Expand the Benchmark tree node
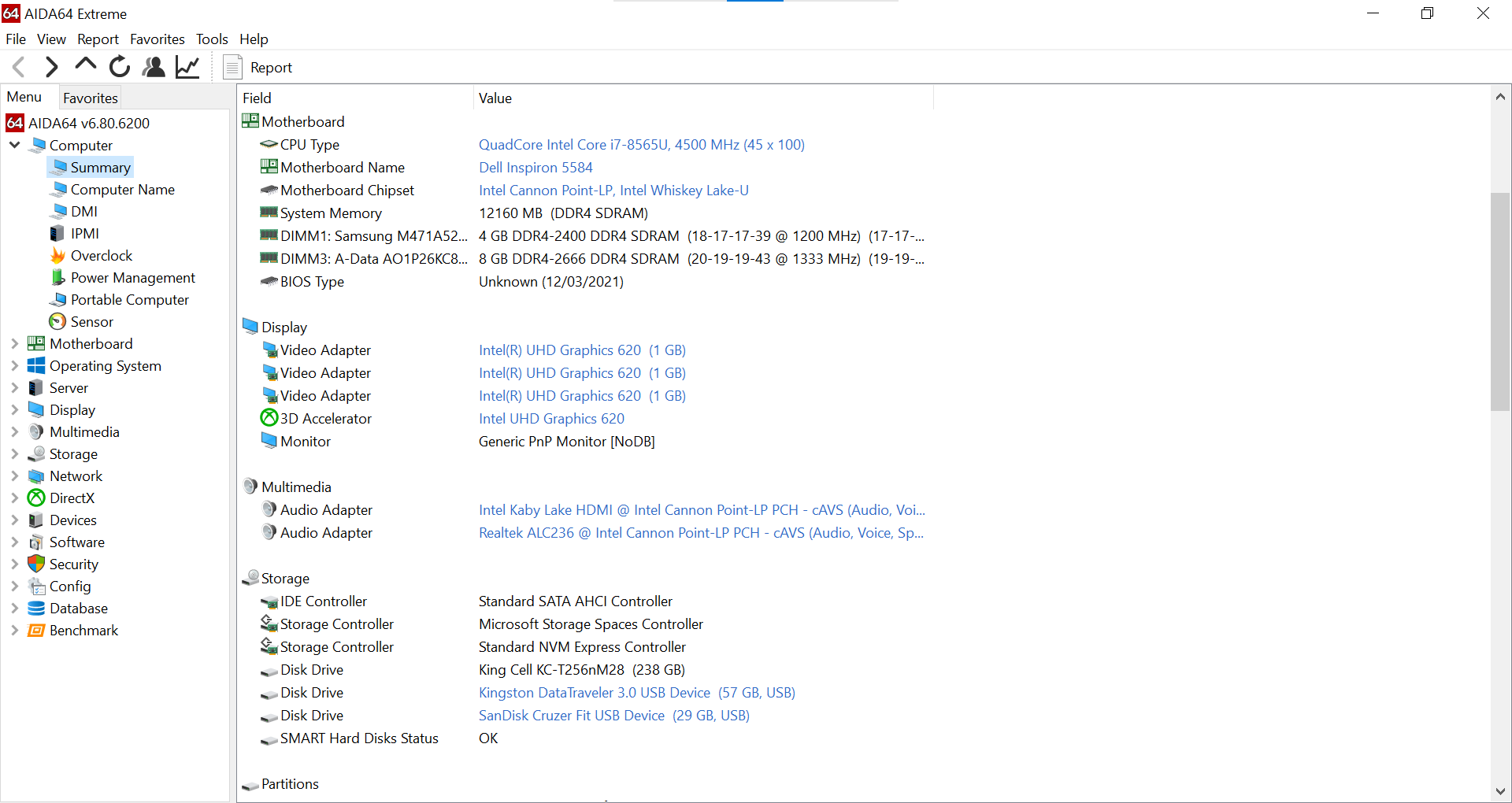 point(14,631)
